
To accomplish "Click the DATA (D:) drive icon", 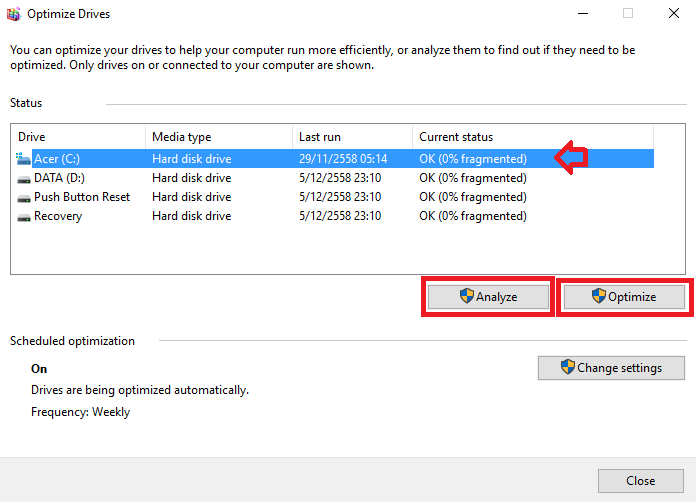I will 24,180.
